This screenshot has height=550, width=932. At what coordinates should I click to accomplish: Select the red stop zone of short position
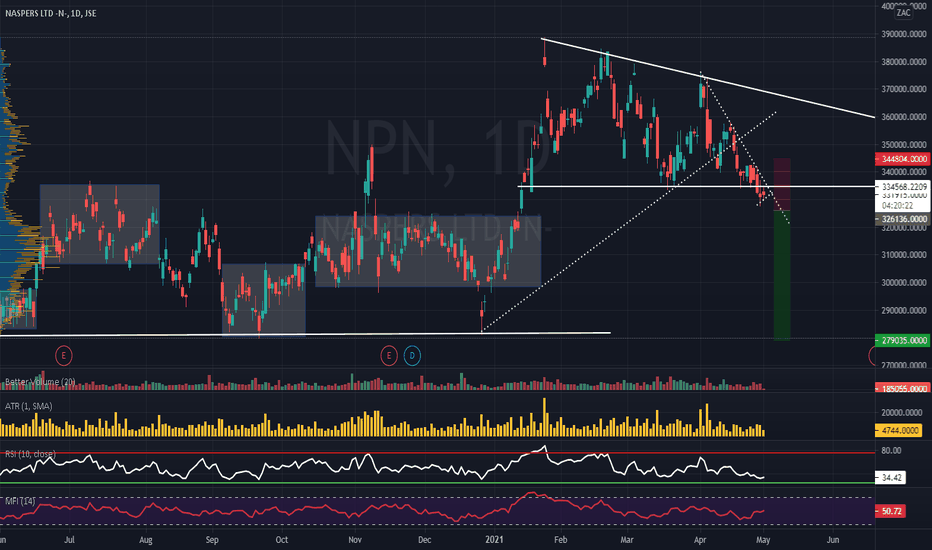pyautogui.click(x=782, y=184)
